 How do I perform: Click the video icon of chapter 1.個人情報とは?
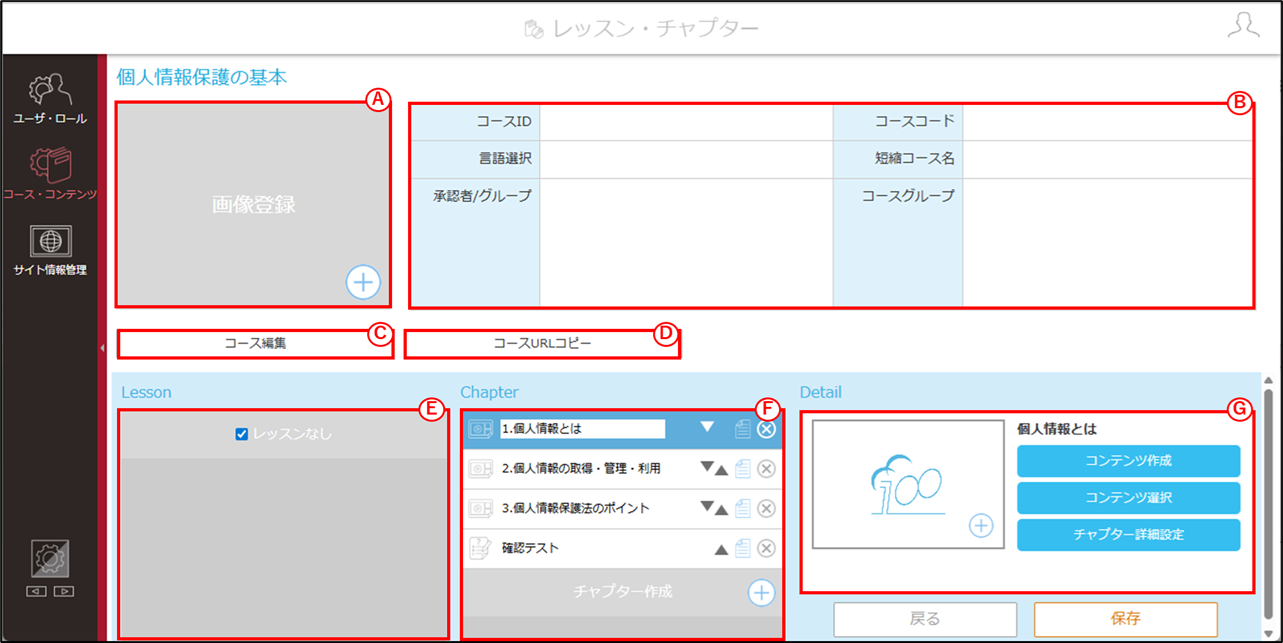481,429
